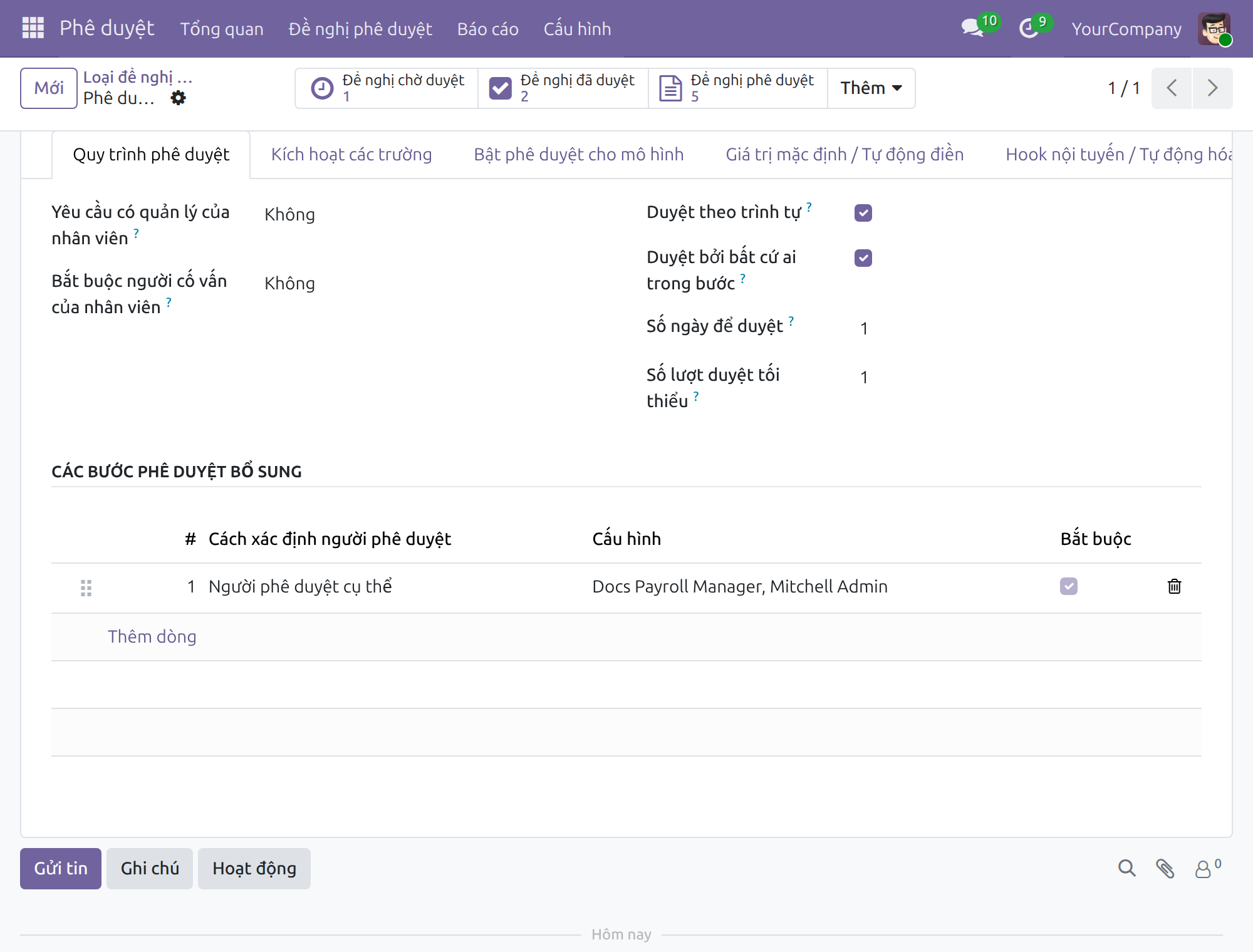Go to next record with right chevron
This screenshot has width=1253, height=952.
1213,88
